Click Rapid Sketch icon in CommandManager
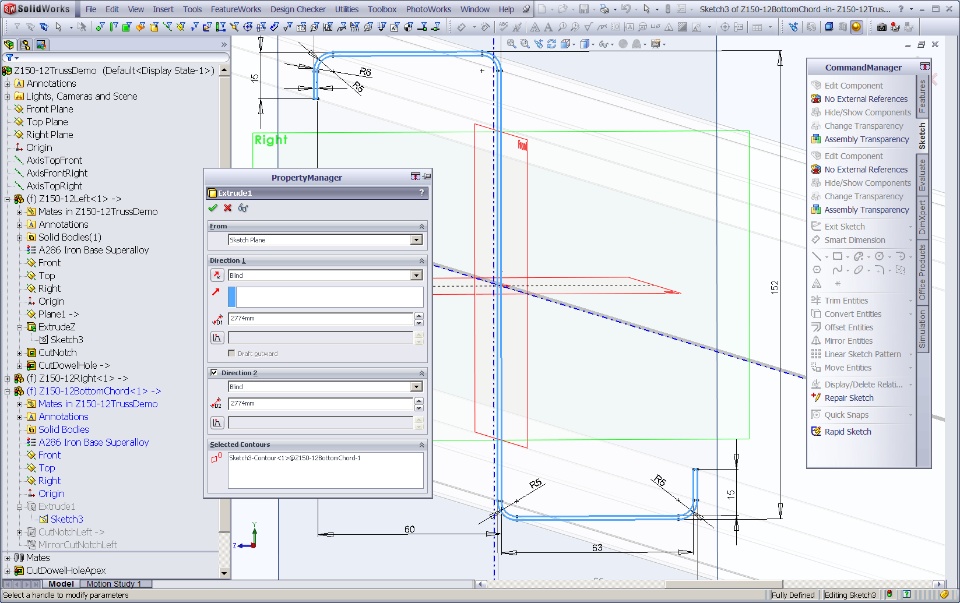 [816, 432]
